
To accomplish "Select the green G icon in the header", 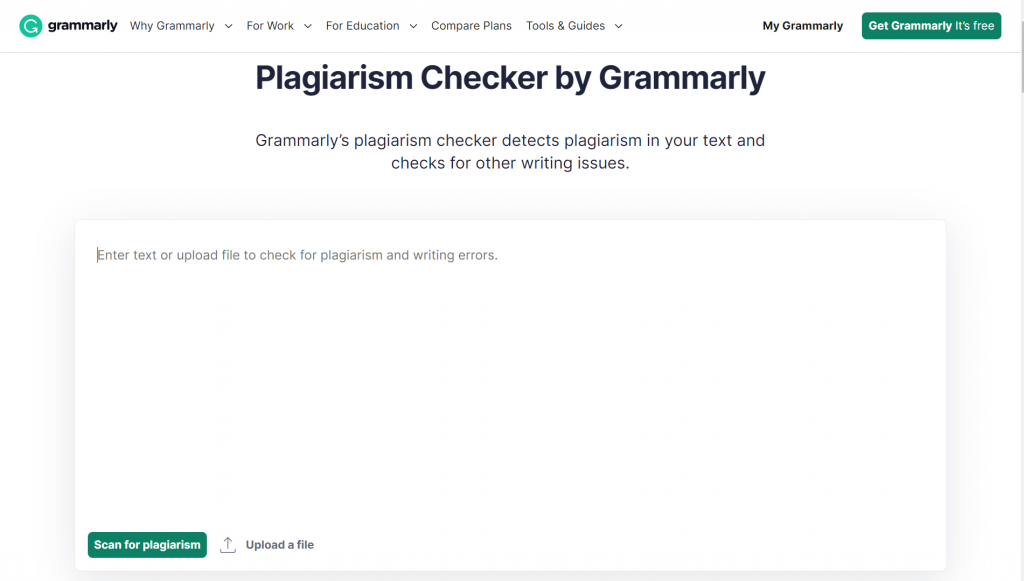I will pyautogui.click(x=31, y=25).
